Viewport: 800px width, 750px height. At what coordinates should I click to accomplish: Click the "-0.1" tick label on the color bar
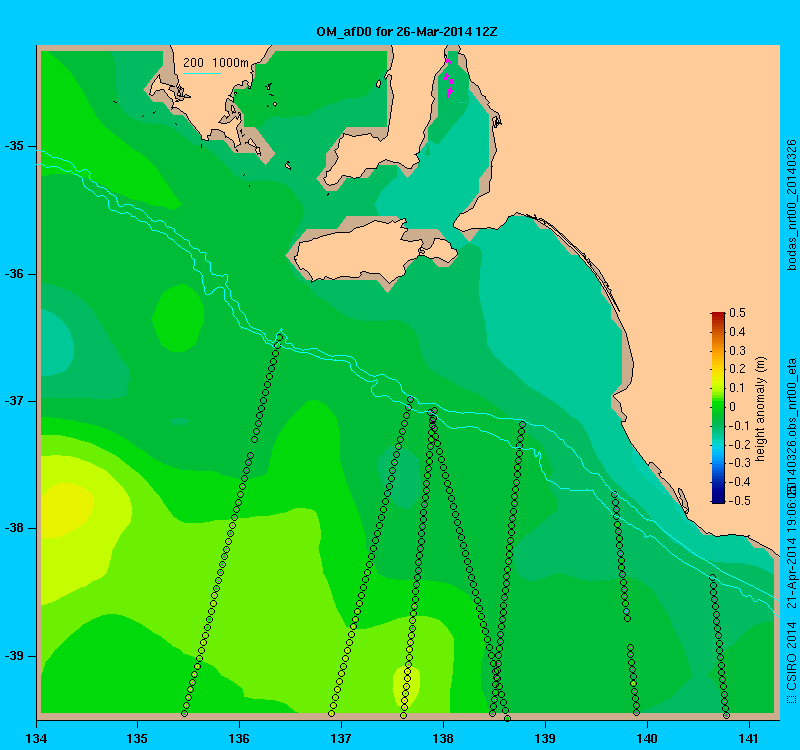(737, 426)
